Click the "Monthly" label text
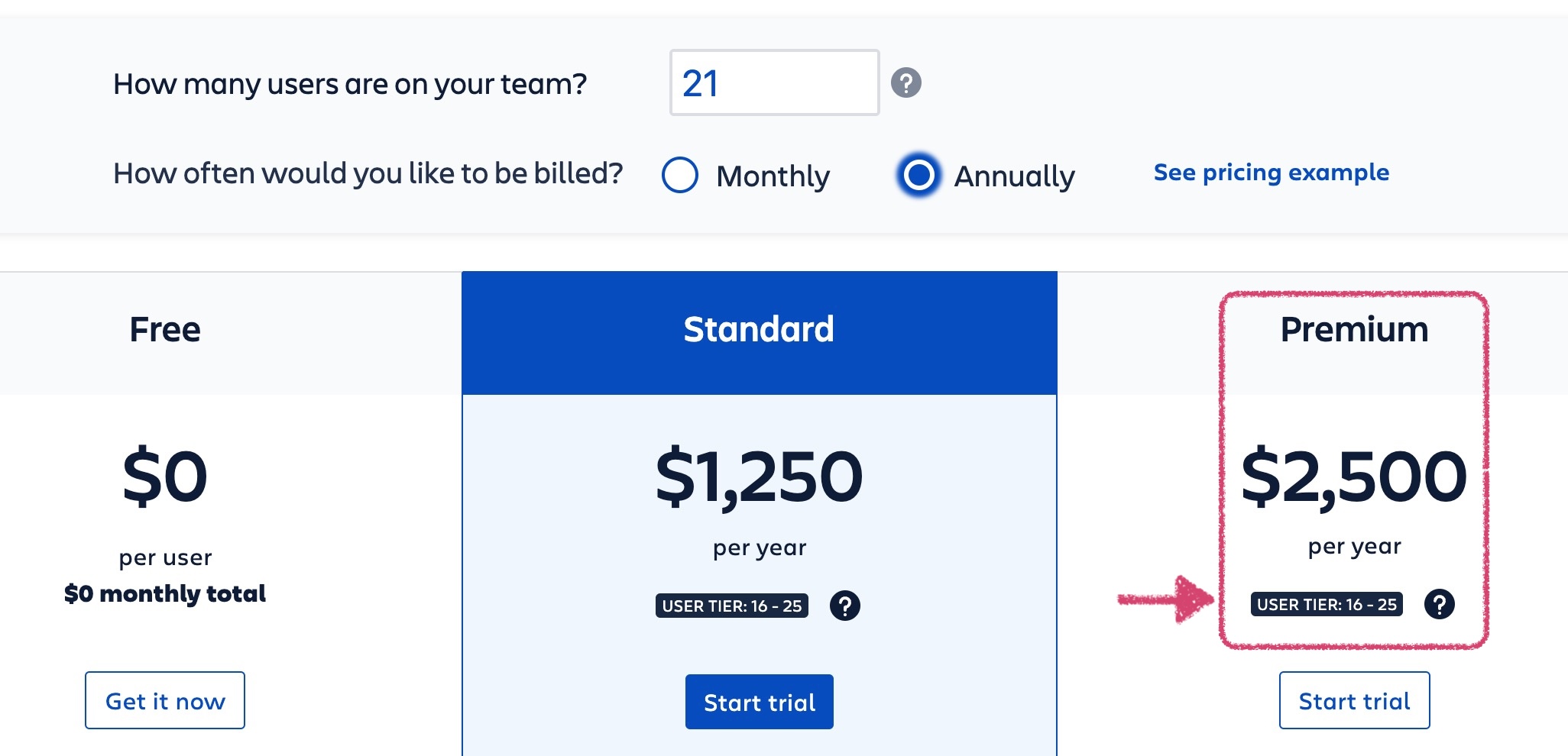The image size is (1568, 756). (x=773, y=176)
